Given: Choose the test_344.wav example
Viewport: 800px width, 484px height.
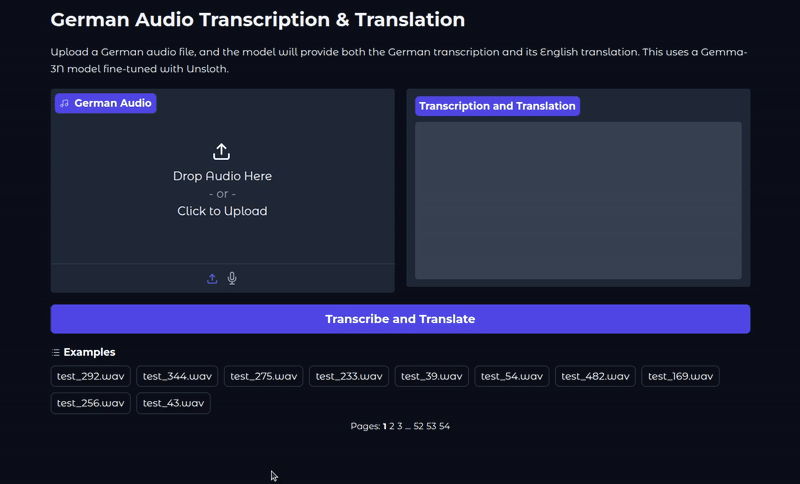Looking at the screenshot, I should pos(177,376).
